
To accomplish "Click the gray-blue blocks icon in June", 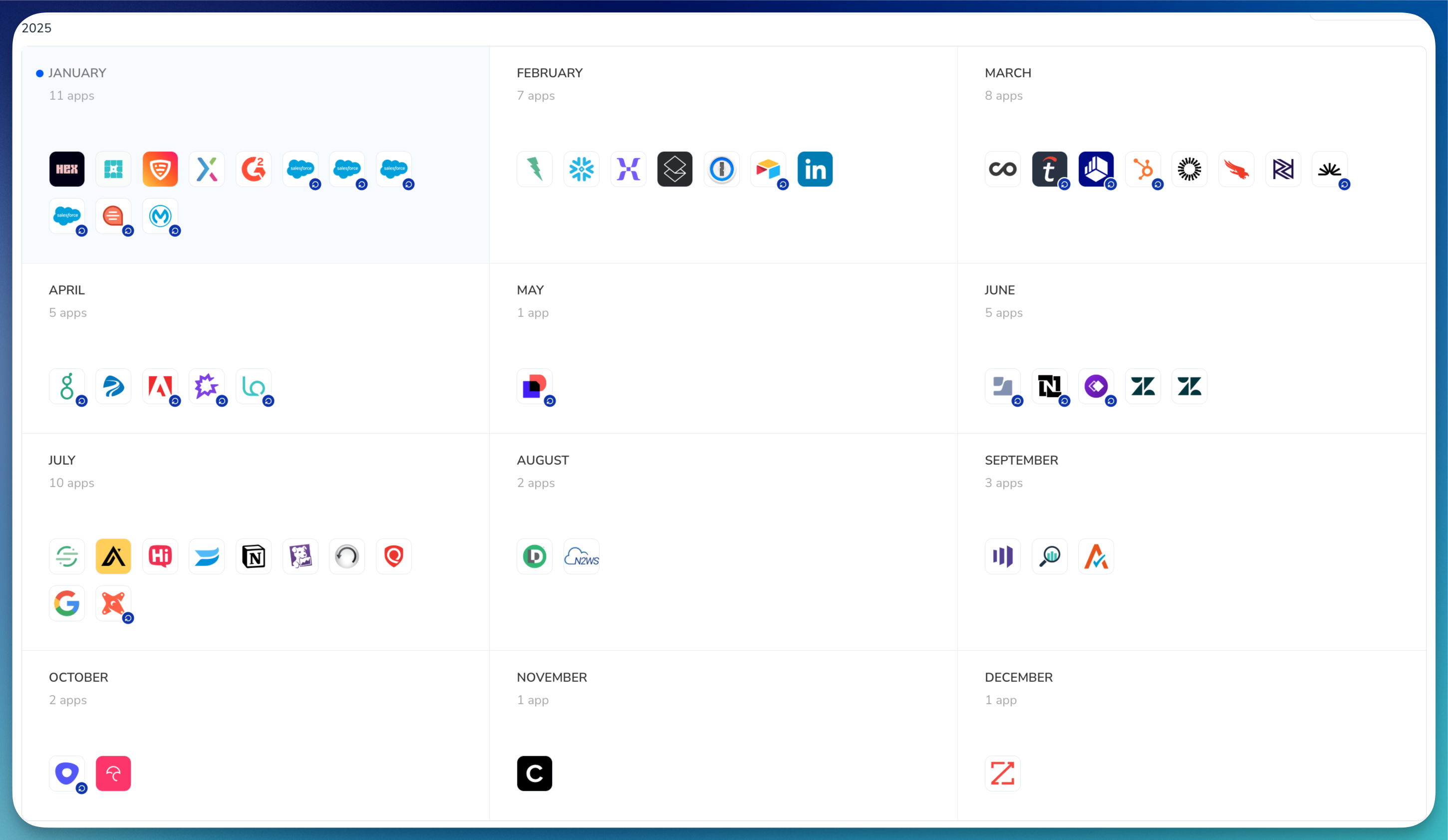I will click(1003, 386).
